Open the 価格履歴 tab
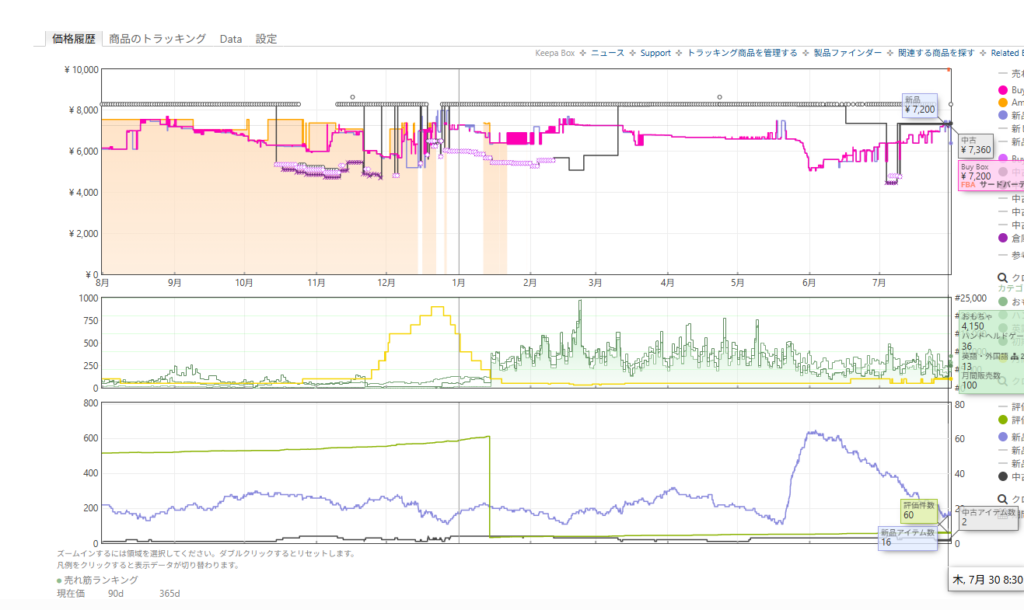The image size is (1024, 610). (x=74, y=39)
